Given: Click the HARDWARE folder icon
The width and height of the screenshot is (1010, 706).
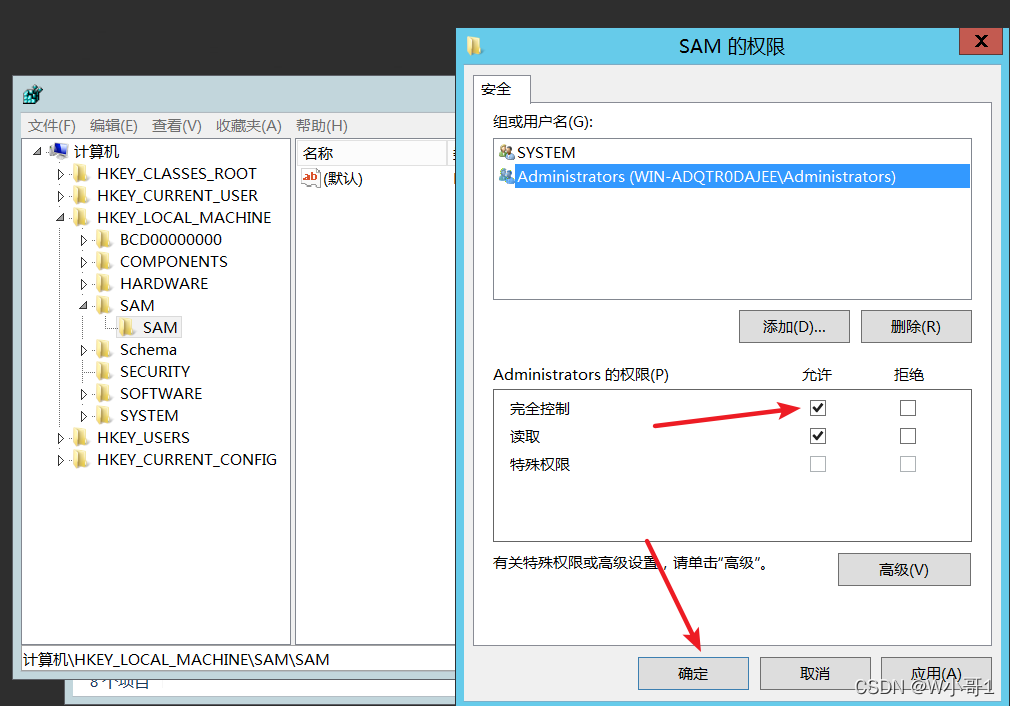Looking at the screenshot, I should (x=104, y=283).
